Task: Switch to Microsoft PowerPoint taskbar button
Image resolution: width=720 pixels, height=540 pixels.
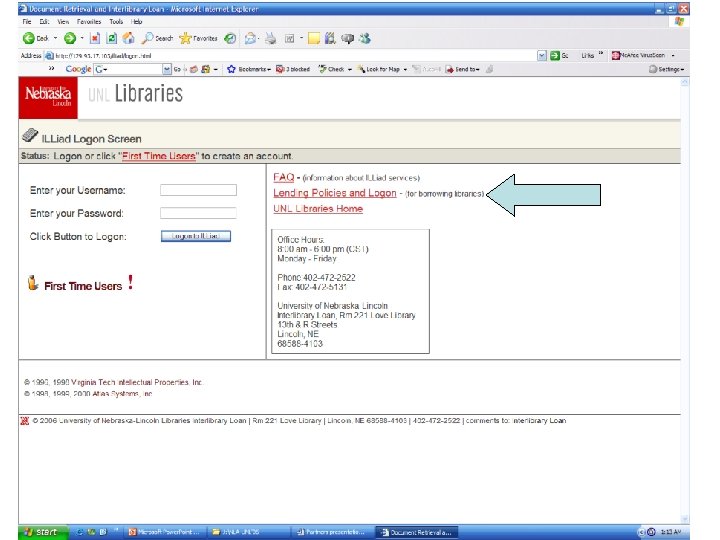Action: pyautogui.click(x=163, y=532)
